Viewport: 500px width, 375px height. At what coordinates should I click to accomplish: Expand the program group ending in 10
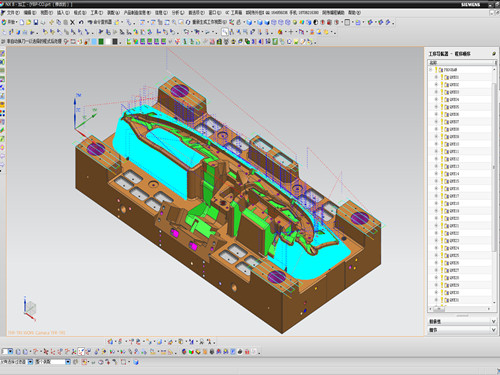[x=436, y=144]
